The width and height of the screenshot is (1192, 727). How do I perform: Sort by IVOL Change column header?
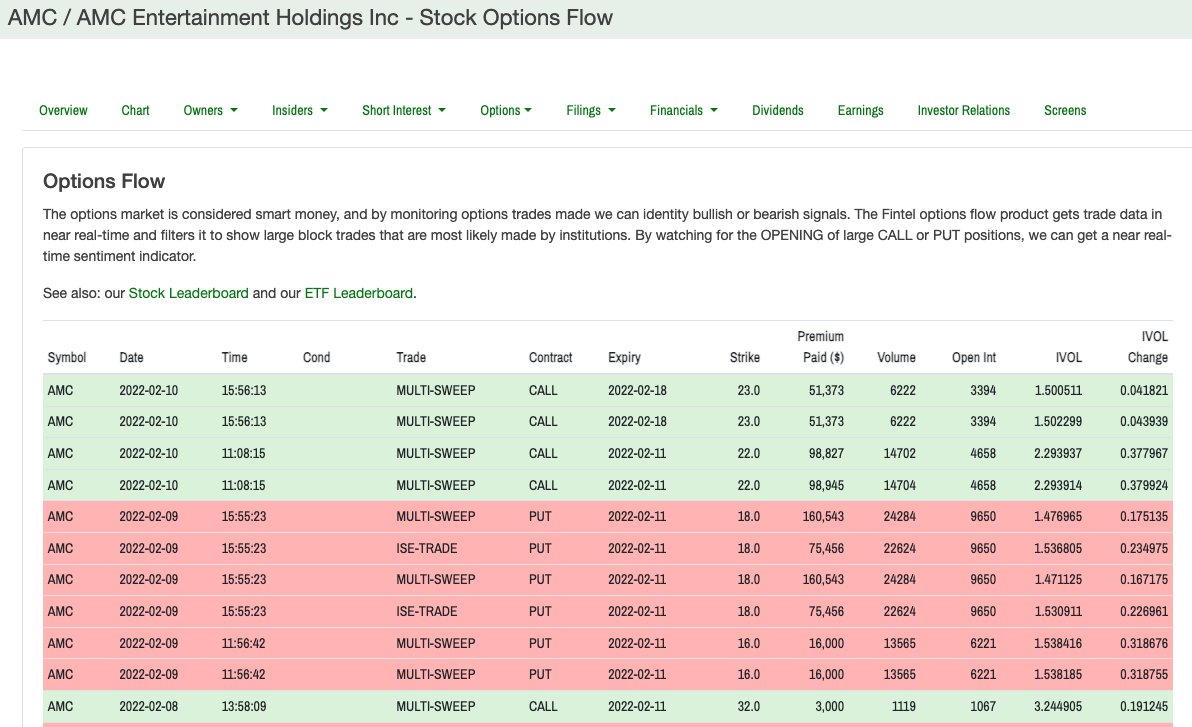(1148, 347)
